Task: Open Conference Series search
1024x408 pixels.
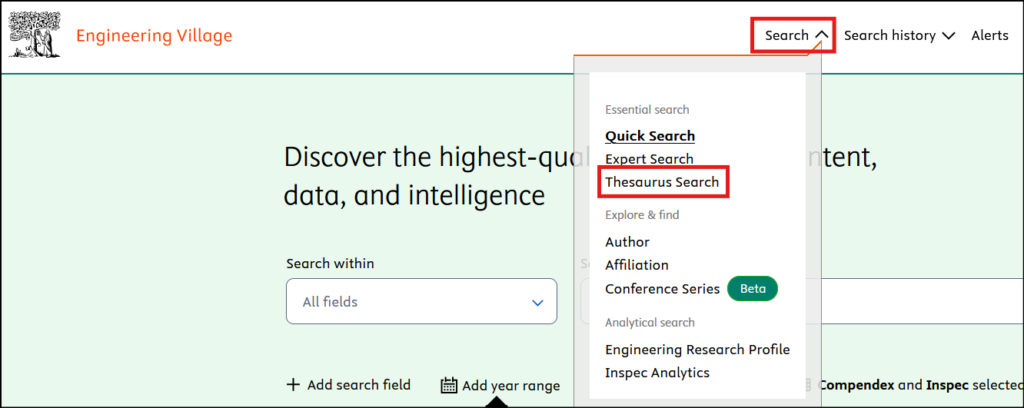Action: click(662, 289)
